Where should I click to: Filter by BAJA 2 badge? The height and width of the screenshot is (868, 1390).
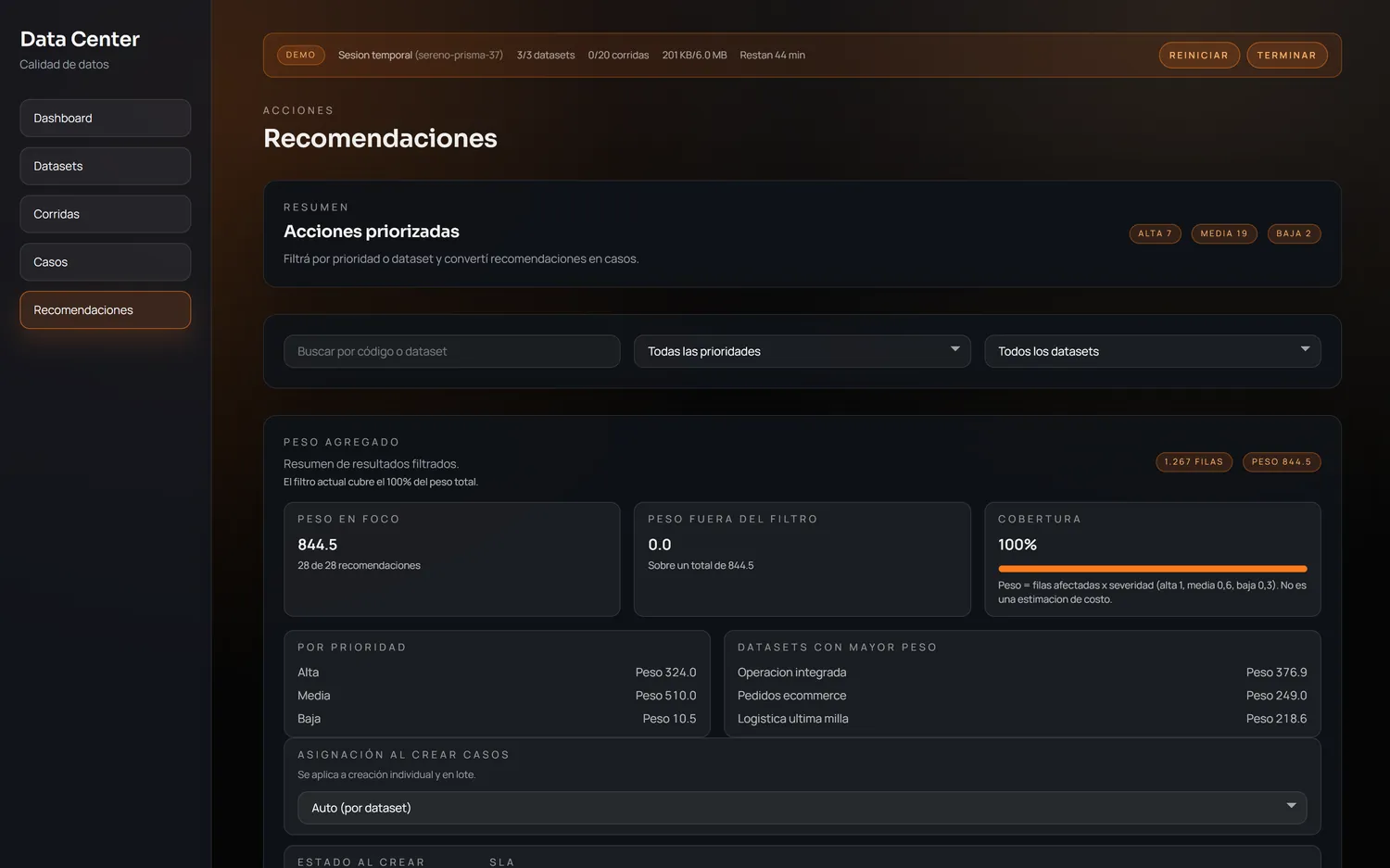(1294, 233)
